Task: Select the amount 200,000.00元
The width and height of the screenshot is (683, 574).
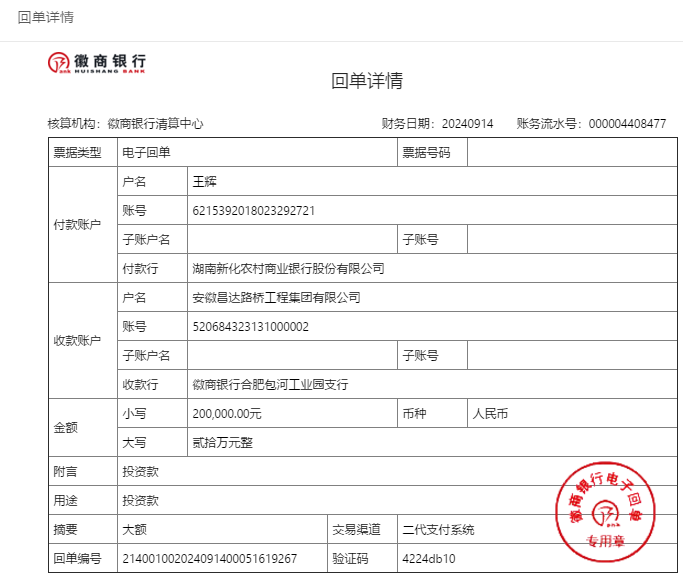Action: 227,414
